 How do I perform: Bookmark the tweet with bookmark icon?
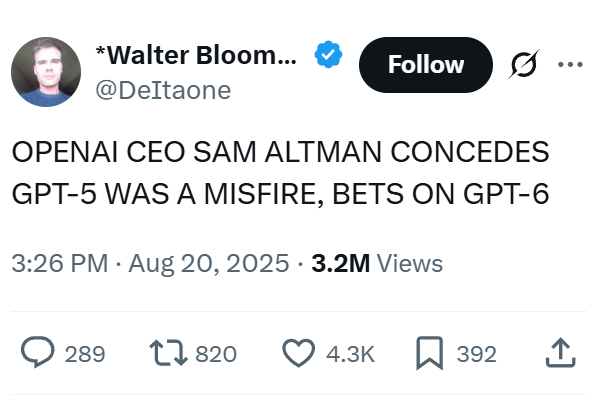(430, 353)
